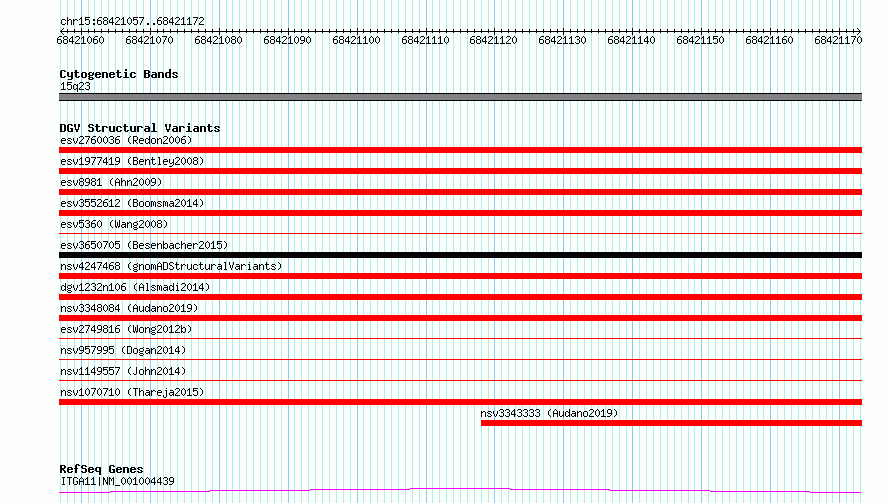890x503 pixels.
Task: Click the short red bar under nsv3343333 (Audano2019)
Action: tap(671, 423)
